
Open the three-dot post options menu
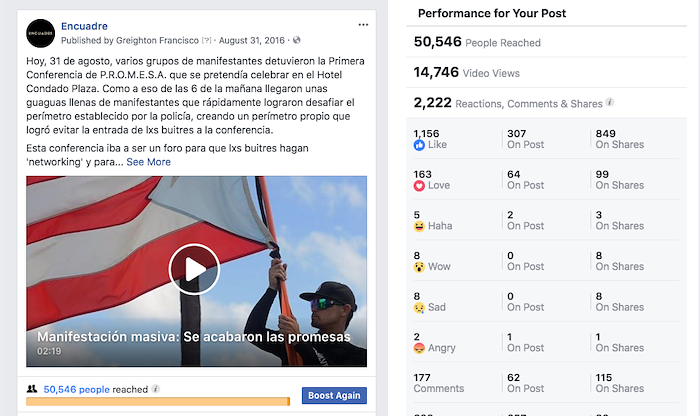[x=363, y=25]
